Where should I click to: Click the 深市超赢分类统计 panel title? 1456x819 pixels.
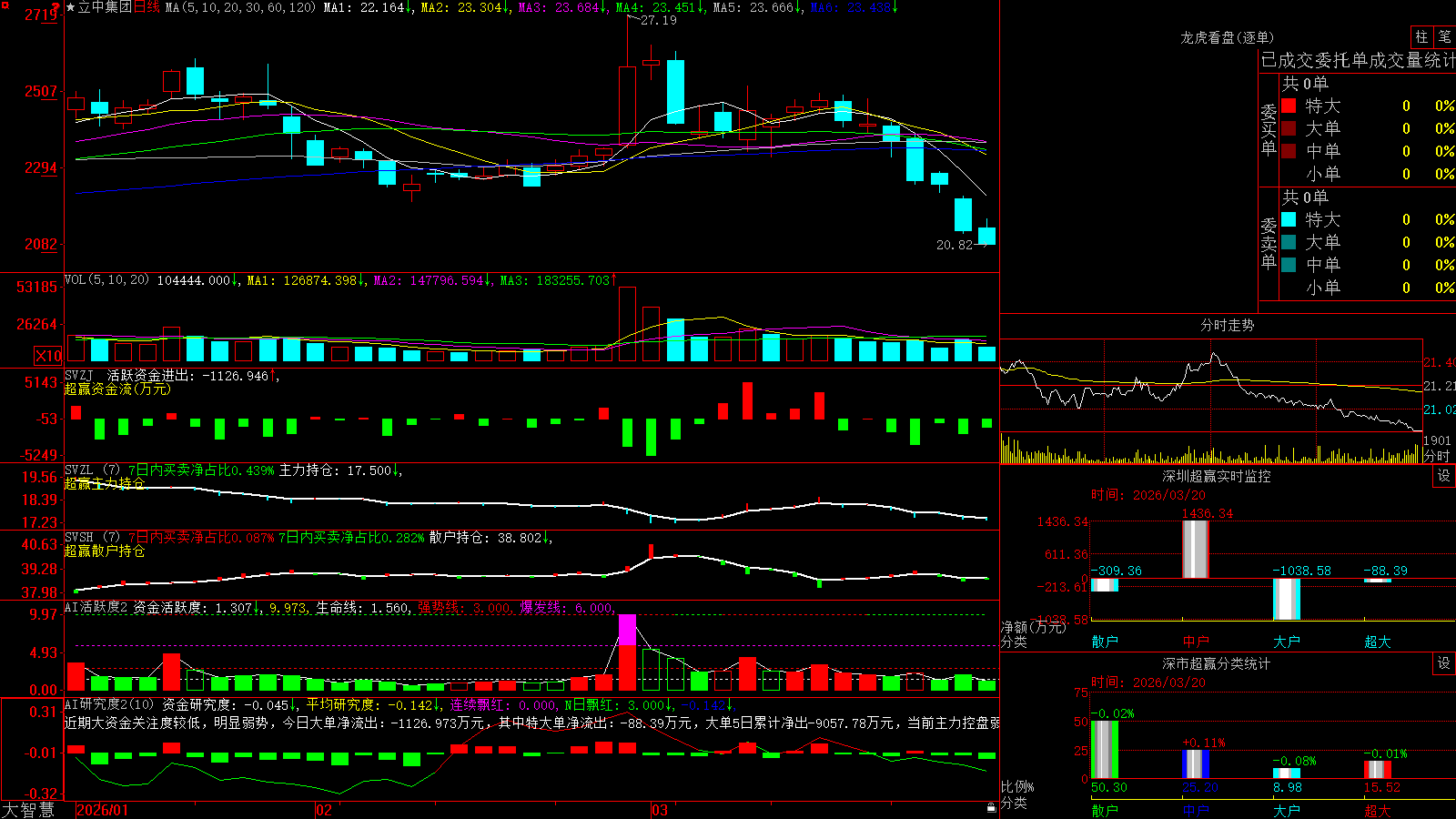(x=1217, y=663)
